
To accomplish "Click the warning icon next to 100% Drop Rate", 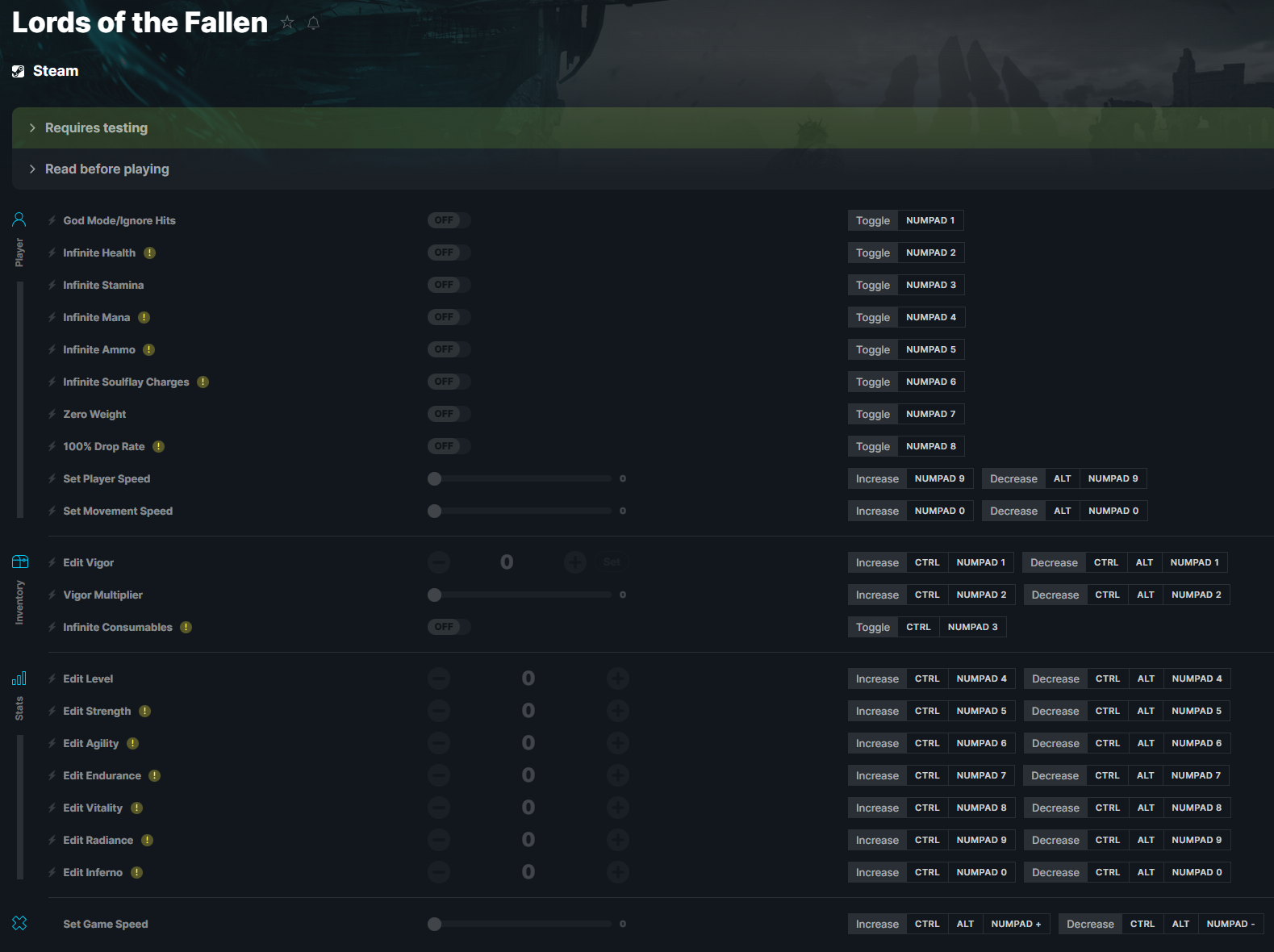I will pos(159,446).
